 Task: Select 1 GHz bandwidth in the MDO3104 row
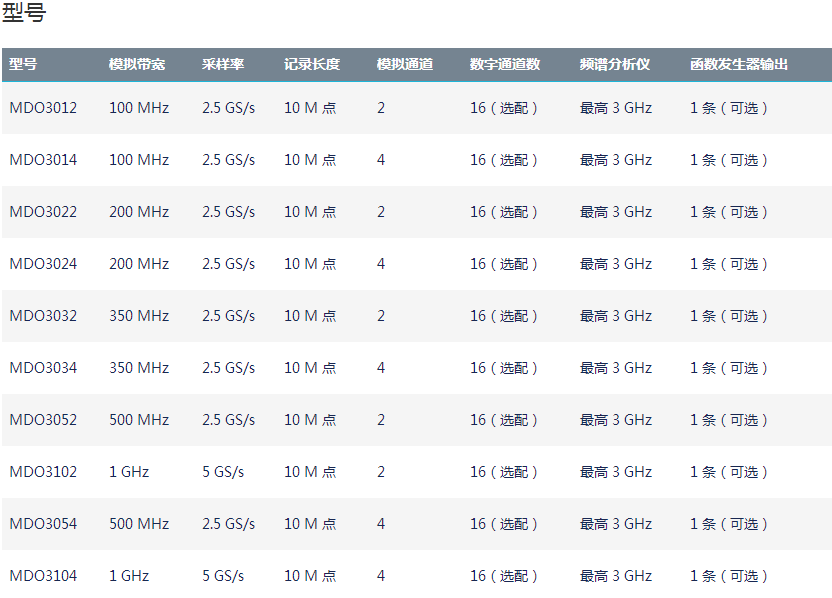pos(129,576)
